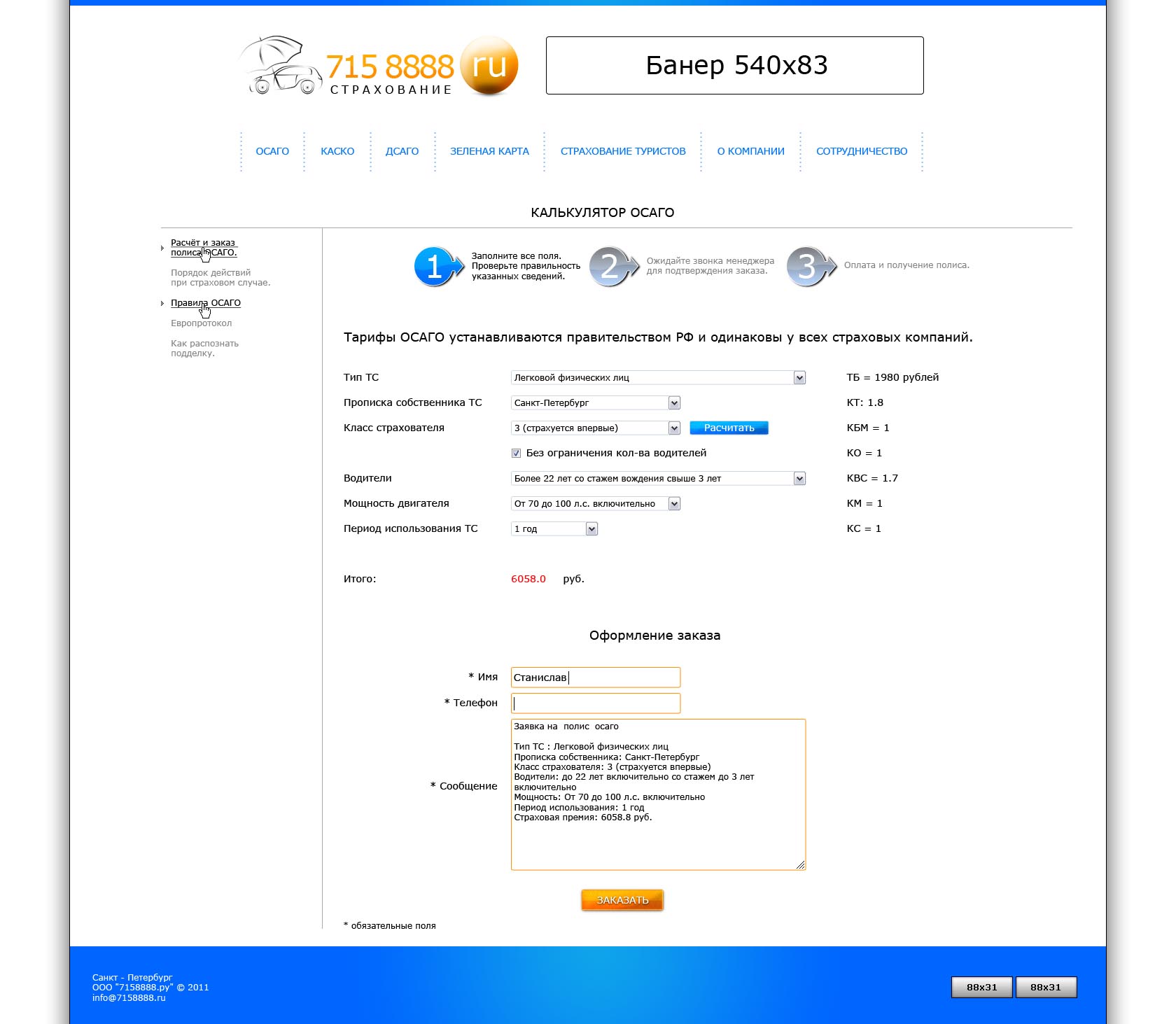The width and height of the screenshot is (1176, 1024).
Task: Click the Телефон input field
Action: tap(596, 703)
